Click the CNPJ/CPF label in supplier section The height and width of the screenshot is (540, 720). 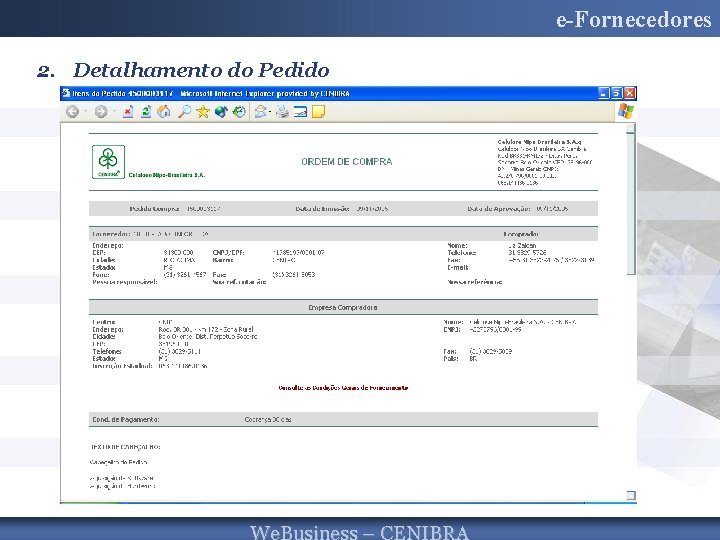click(228, 253)
